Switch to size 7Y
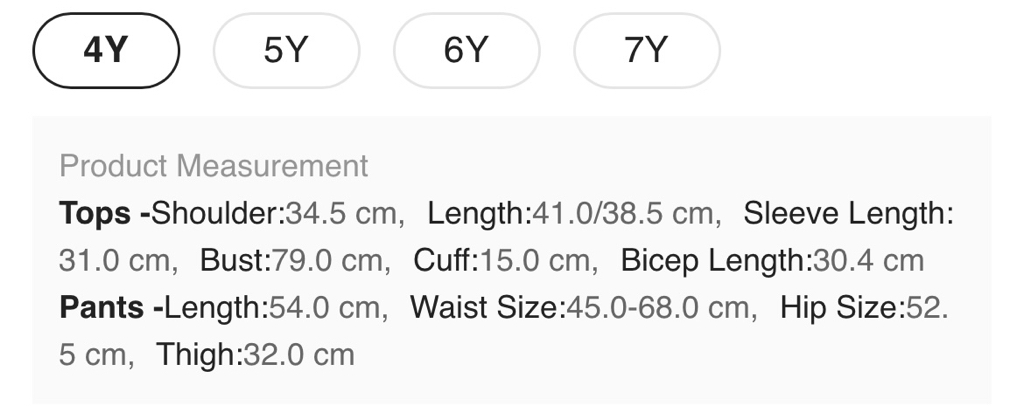1024x406 pixels. [646, 50]
